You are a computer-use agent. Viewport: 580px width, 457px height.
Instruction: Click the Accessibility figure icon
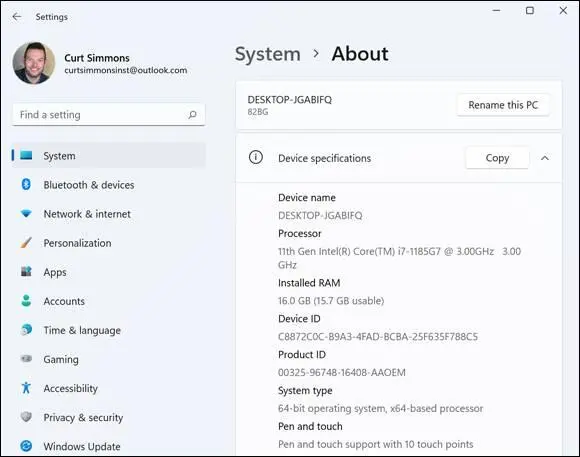pyautogui.click(x=26, y=388)
